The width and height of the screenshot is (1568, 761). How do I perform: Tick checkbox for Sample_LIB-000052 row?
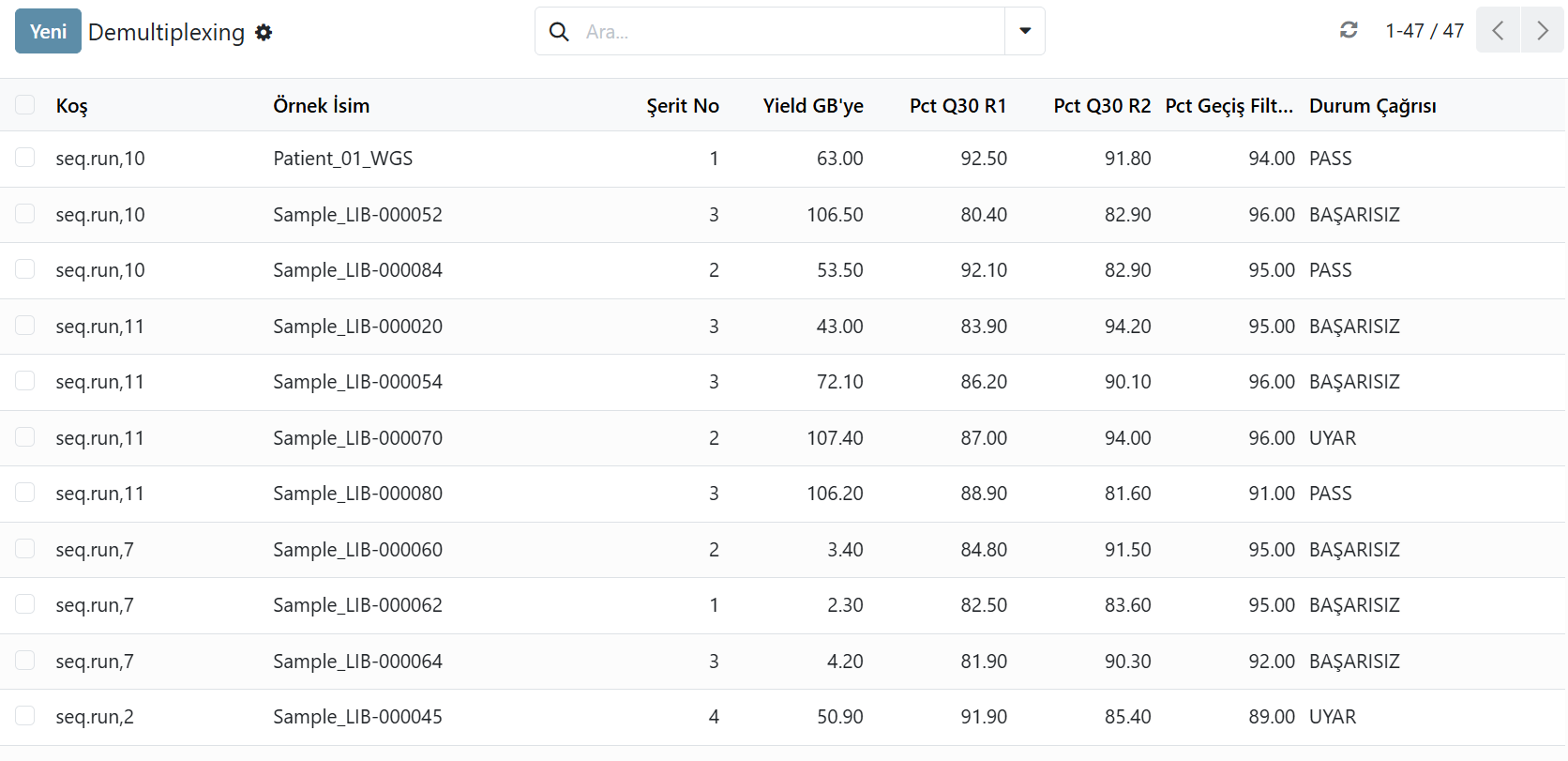tap(25, 213)
